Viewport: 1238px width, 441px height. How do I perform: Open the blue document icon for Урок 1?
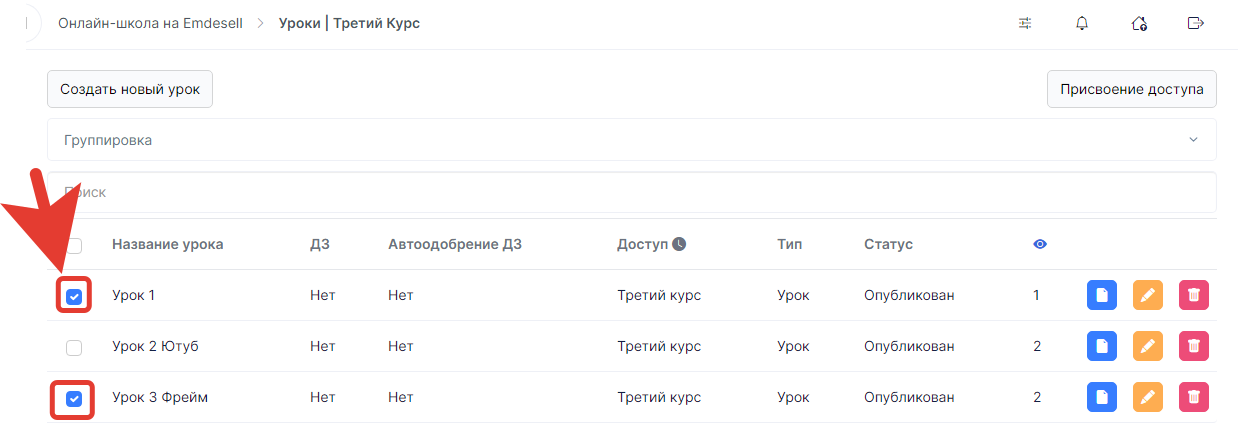point(1102,295)
